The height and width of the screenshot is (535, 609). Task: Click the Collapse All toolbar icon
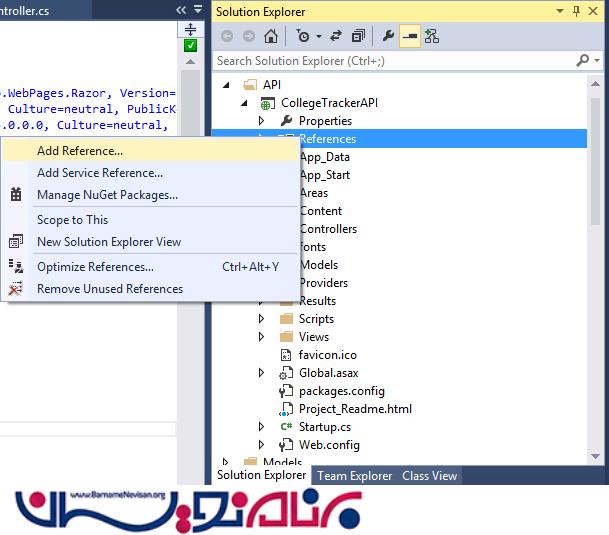click(357, 36)
